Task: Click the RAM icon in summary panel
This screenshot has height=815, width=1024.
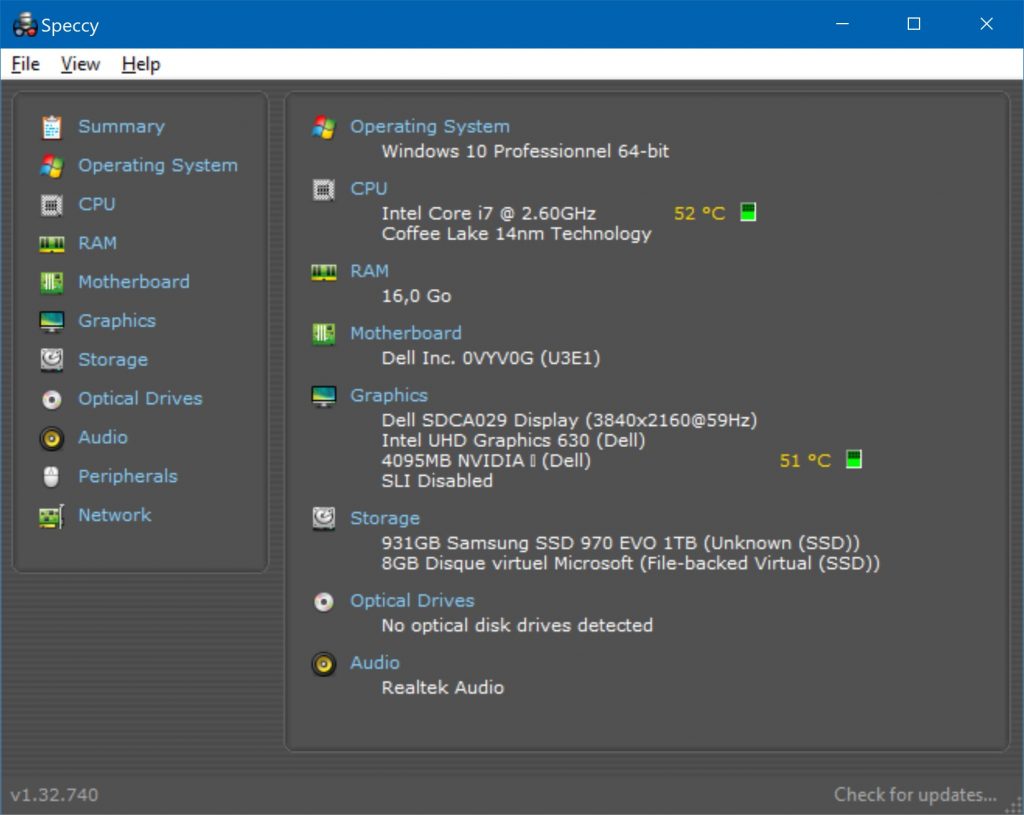Action: coord(323,272)
